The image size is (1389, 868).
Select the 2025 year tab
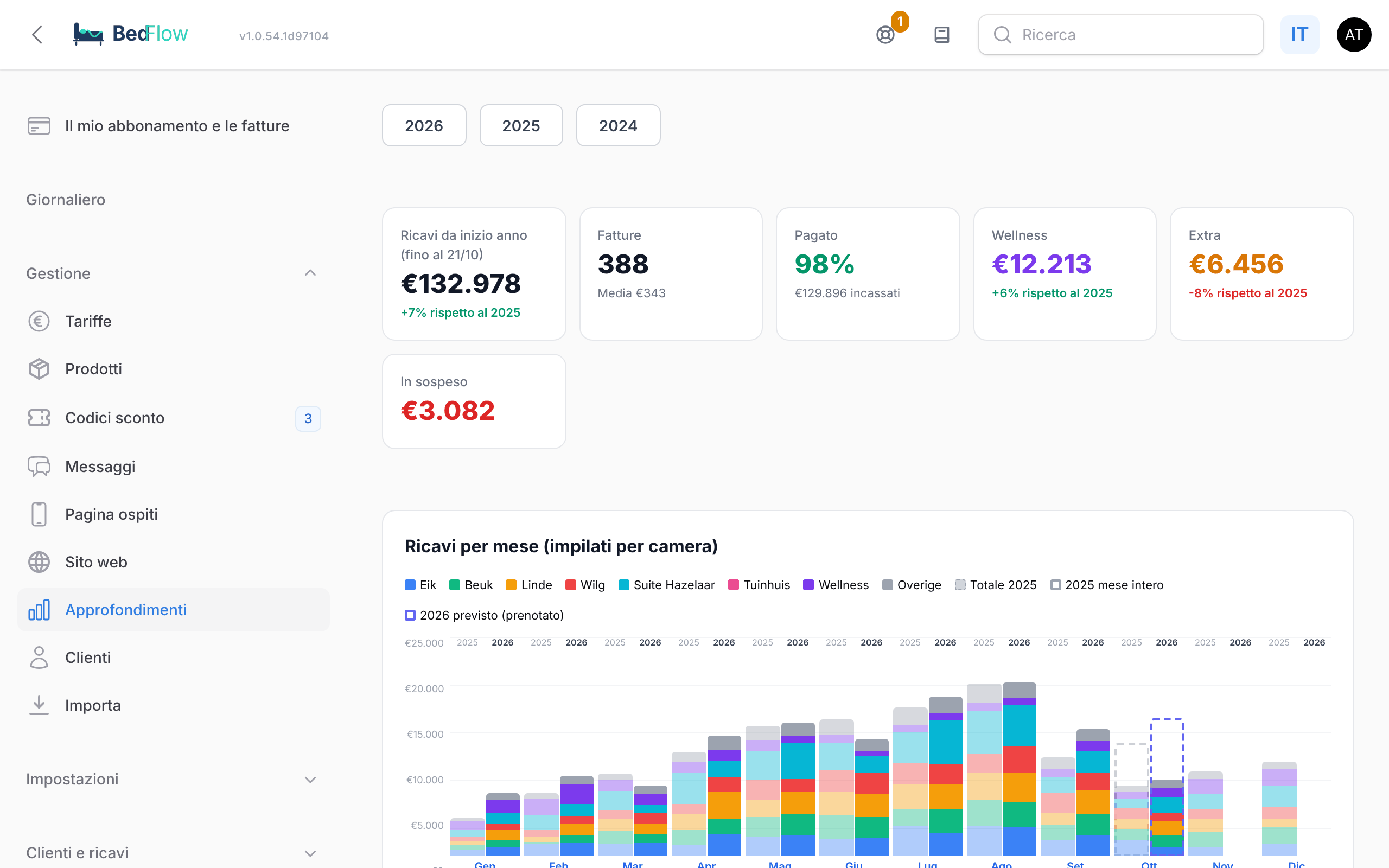(x=521, y=126)
